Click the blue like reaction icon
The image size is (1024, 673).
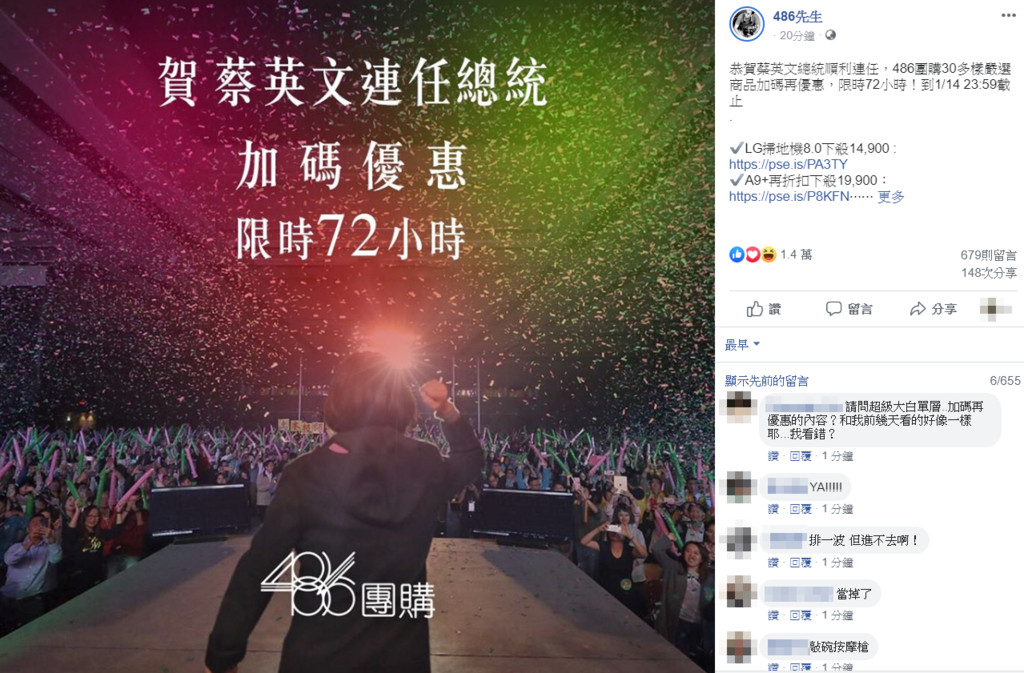tap(737, 255)
